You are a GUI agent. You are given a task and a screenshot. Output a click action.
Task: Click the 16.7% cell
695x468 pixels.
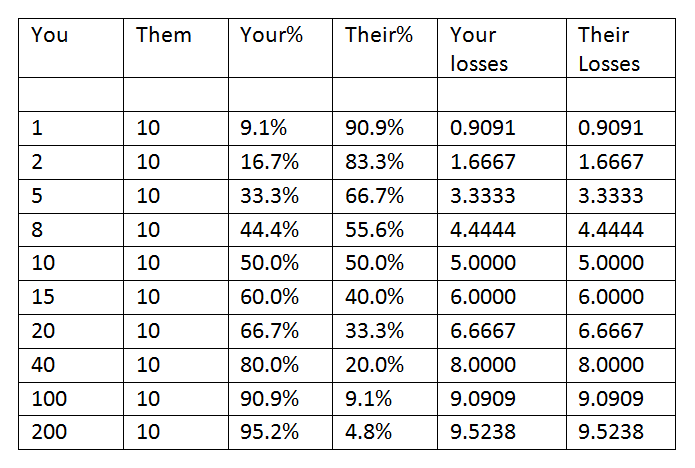281,162
